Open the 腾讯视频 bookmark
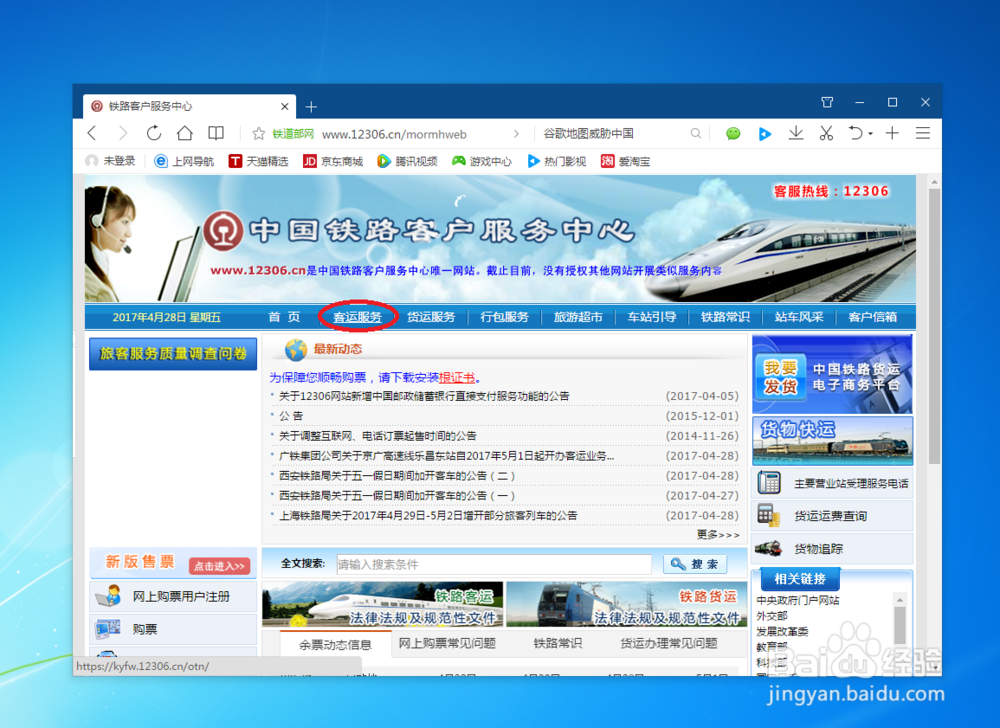 pos(407,161)
